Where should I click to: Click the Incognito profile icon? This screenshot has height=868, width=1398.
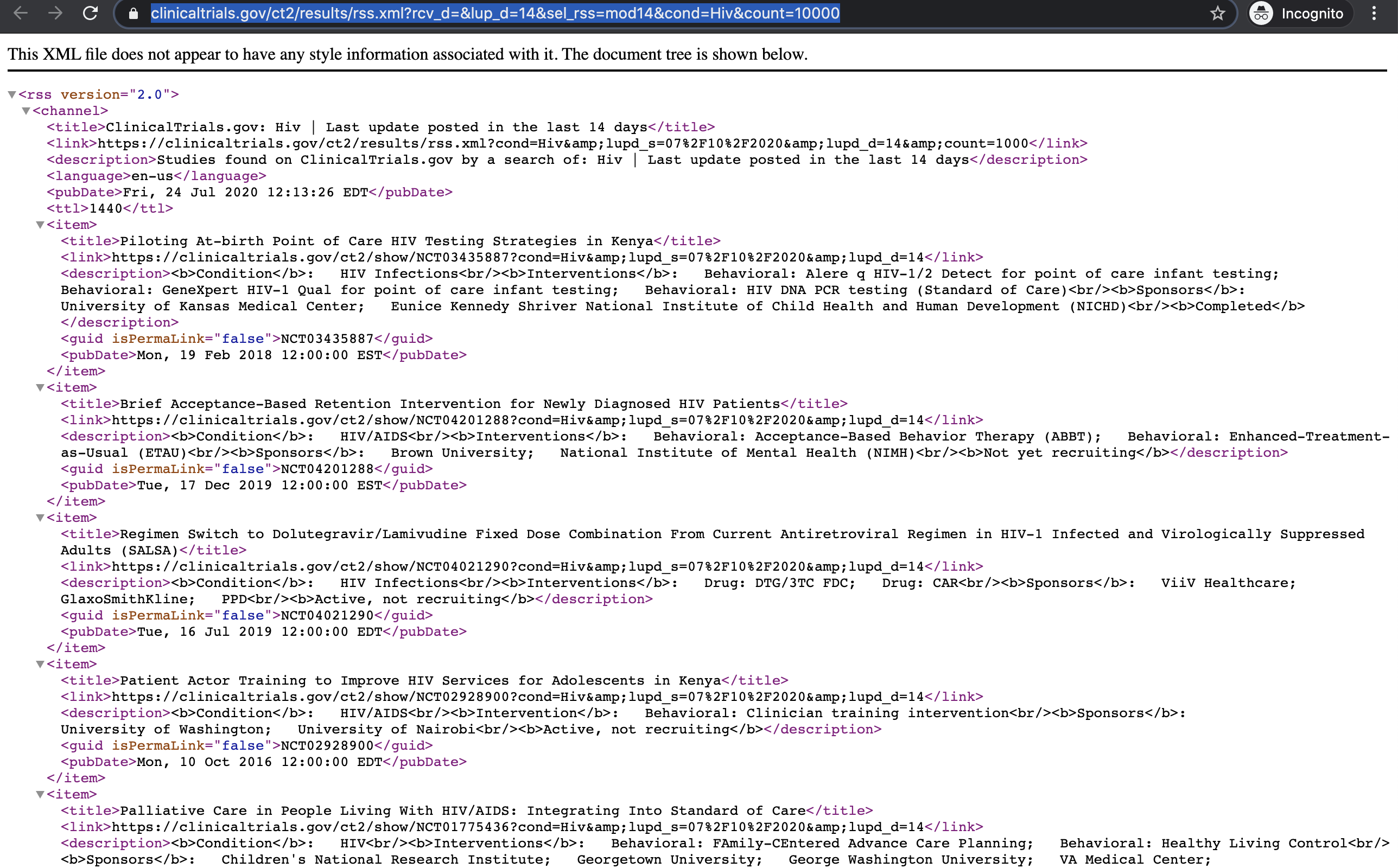point(1261,14)
